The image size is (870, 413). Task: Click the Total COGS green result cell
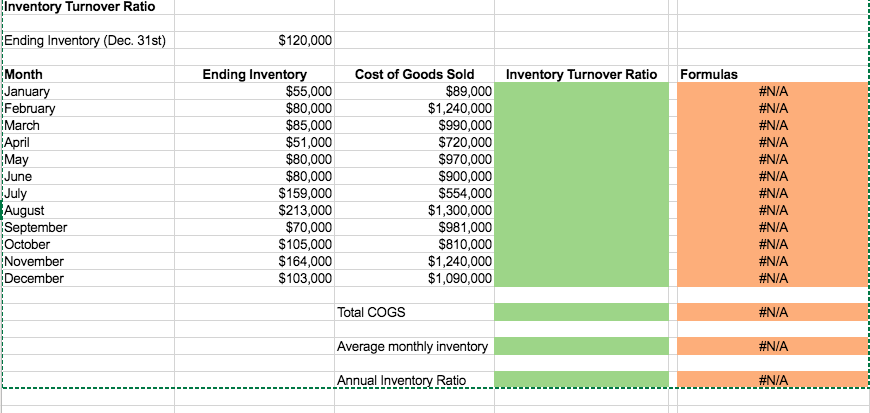click(581, 312)
